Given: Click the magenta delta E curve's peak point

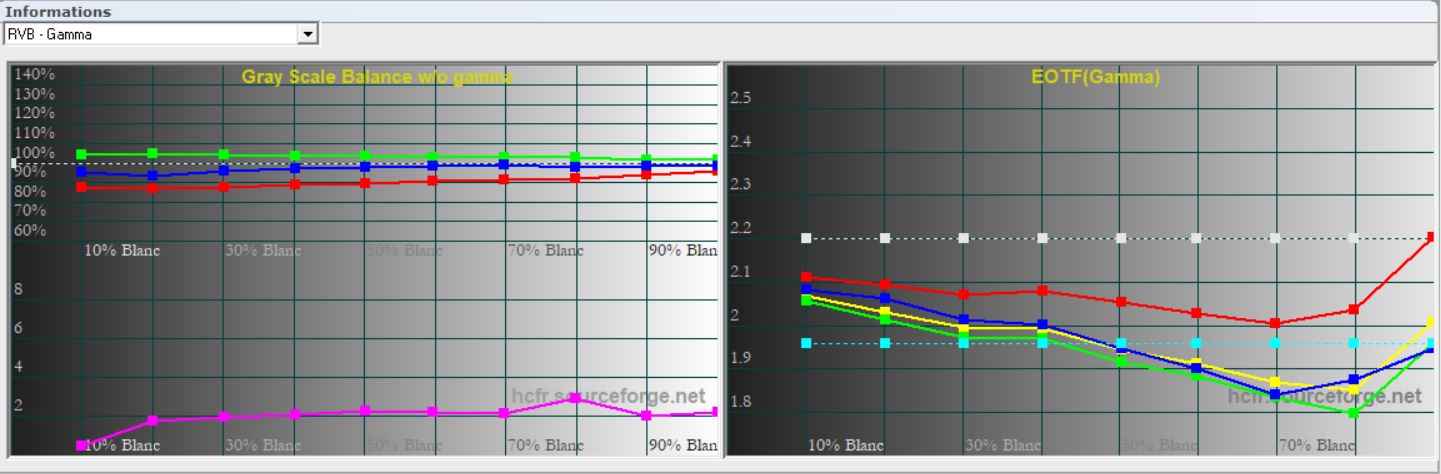Looking at the screenshot, I should 575,398.
